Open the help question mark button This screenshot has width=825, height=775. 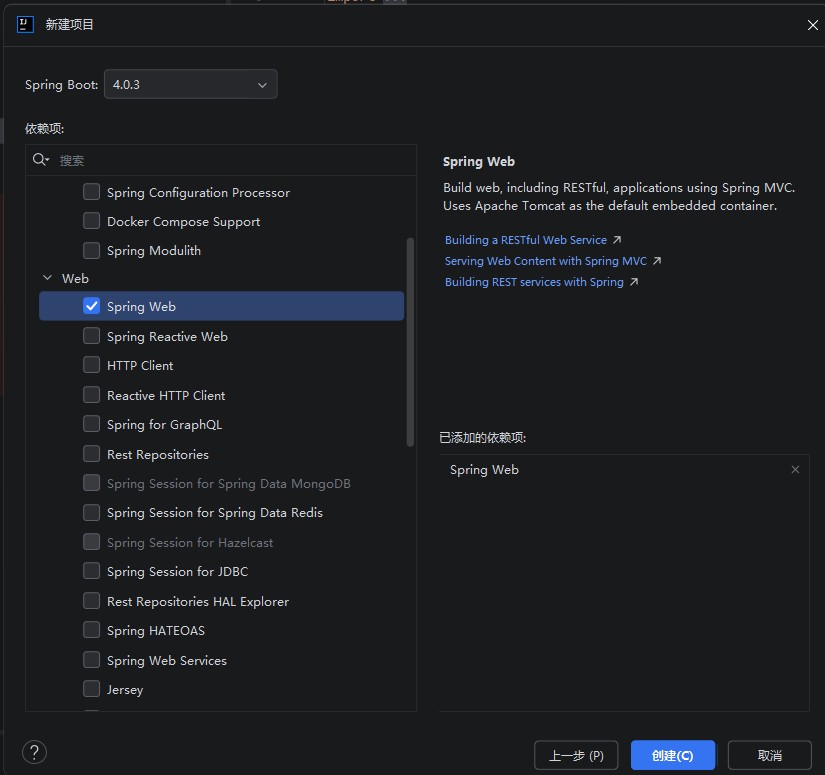(x=35, y=752)
